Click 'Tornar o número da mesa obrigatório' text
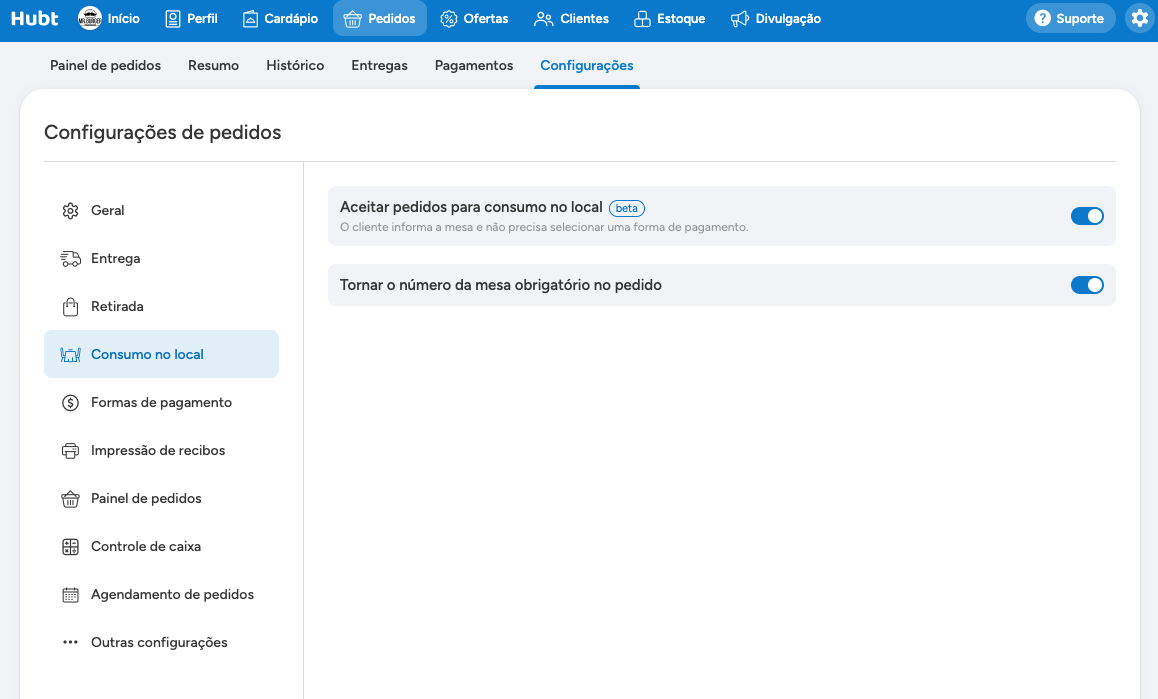This screenshot has width=1158, height=699. tap(501, 285)
